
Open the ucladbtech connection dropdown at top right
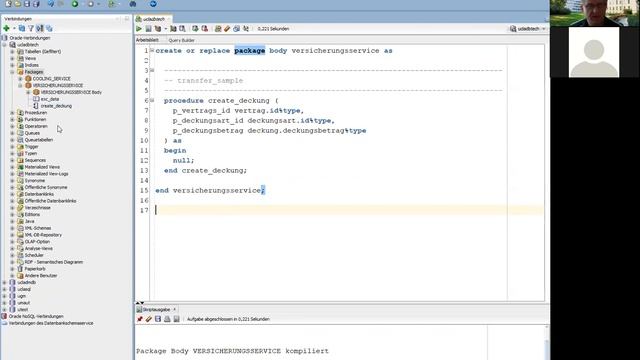point(528,29)
